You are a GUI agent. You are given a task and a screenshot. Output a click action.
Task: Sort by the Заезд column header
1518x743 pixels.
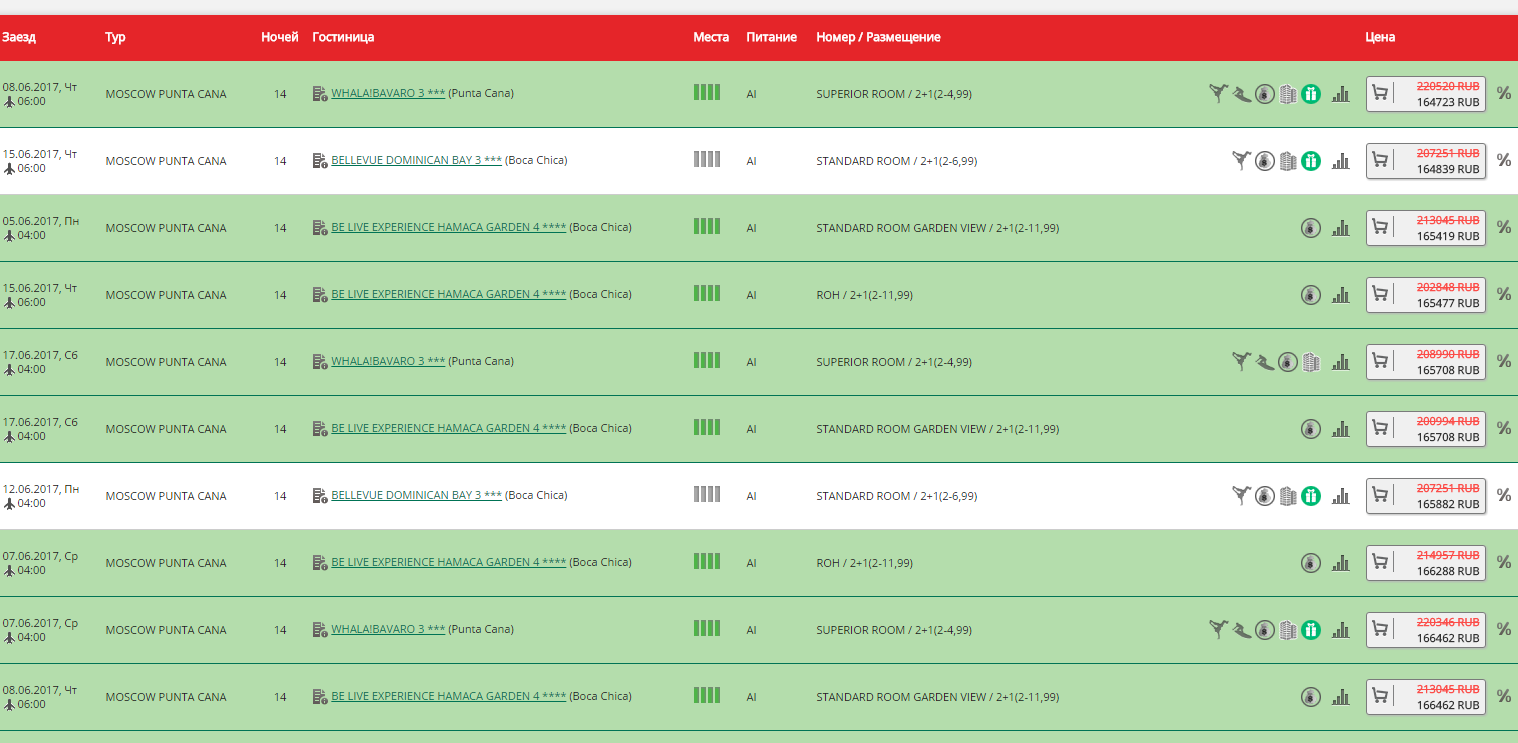(19, 37)
